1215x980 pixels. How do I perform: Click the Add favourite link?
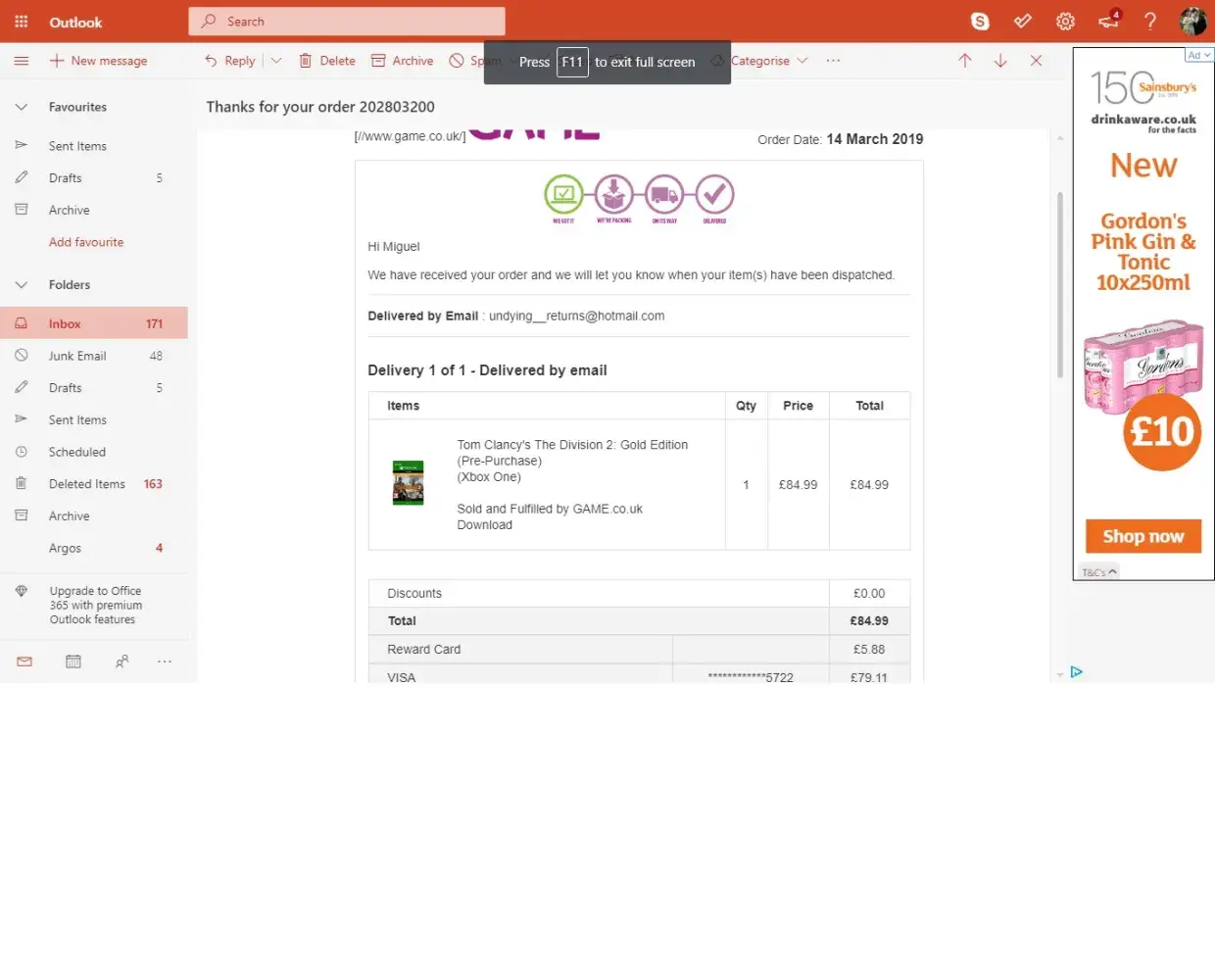(86, 242)
